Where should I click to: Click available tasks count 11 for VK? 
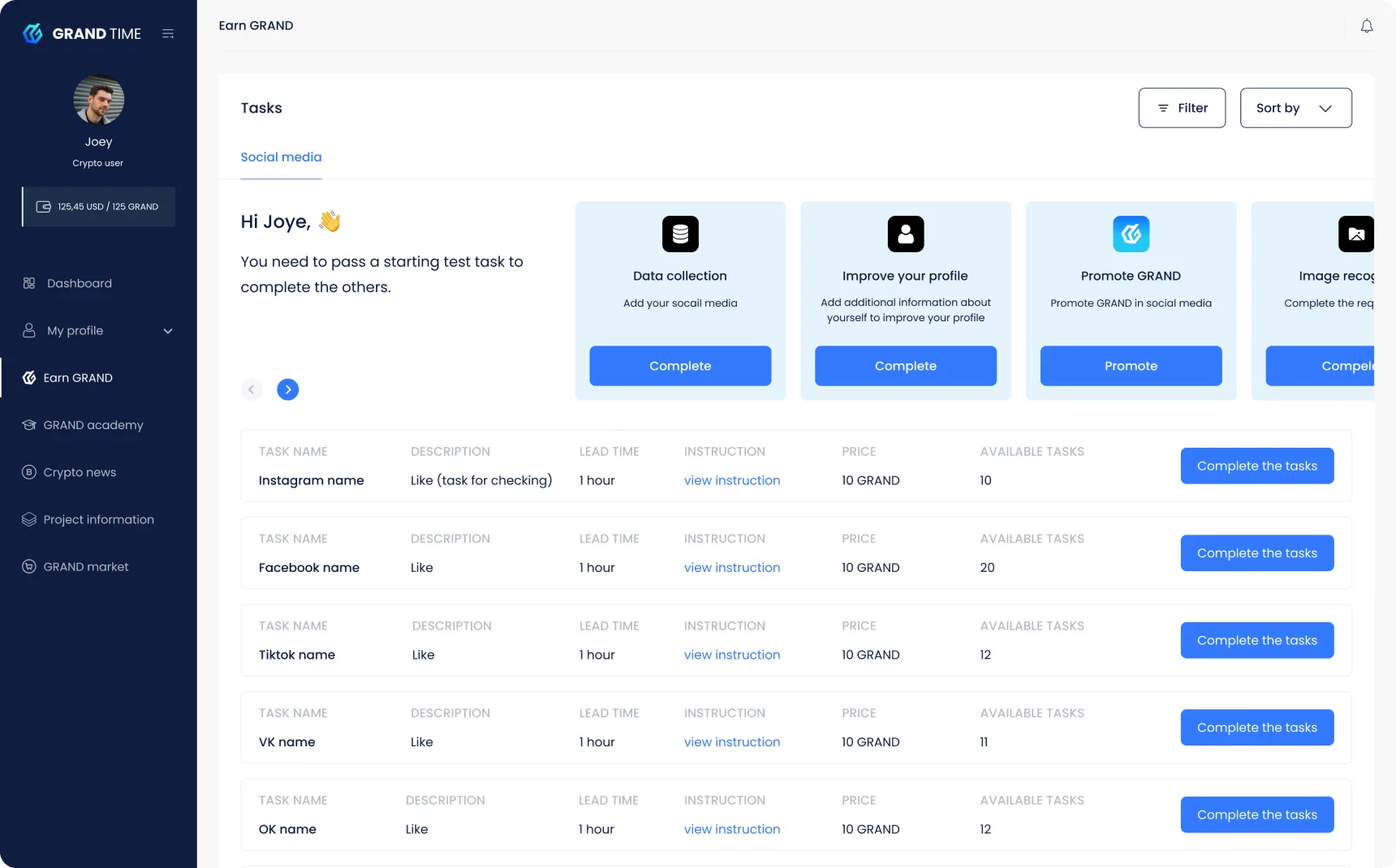(x=985, y=742)
